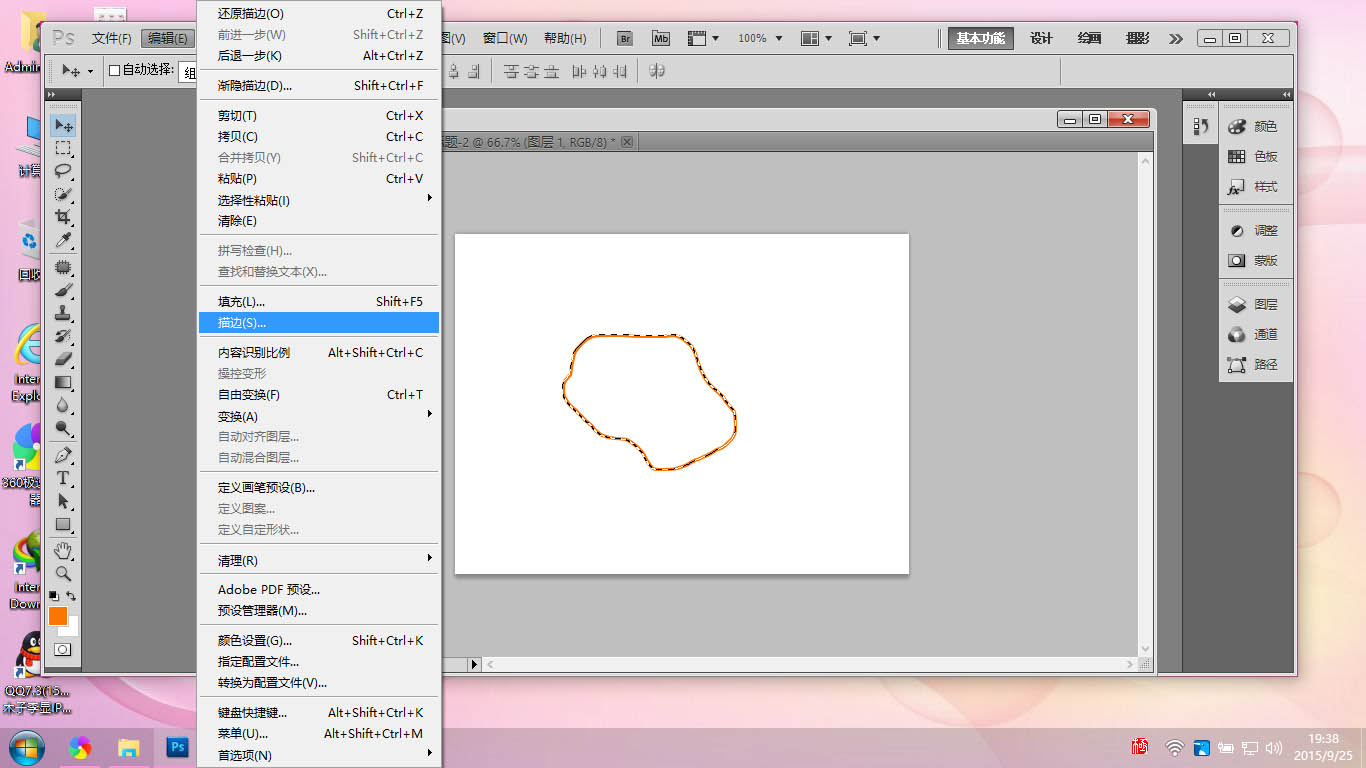Viewport: 1366px width, 768px height.
Task: Open the 调整 (Adjustments) panel
Action: click(1255, 231)
